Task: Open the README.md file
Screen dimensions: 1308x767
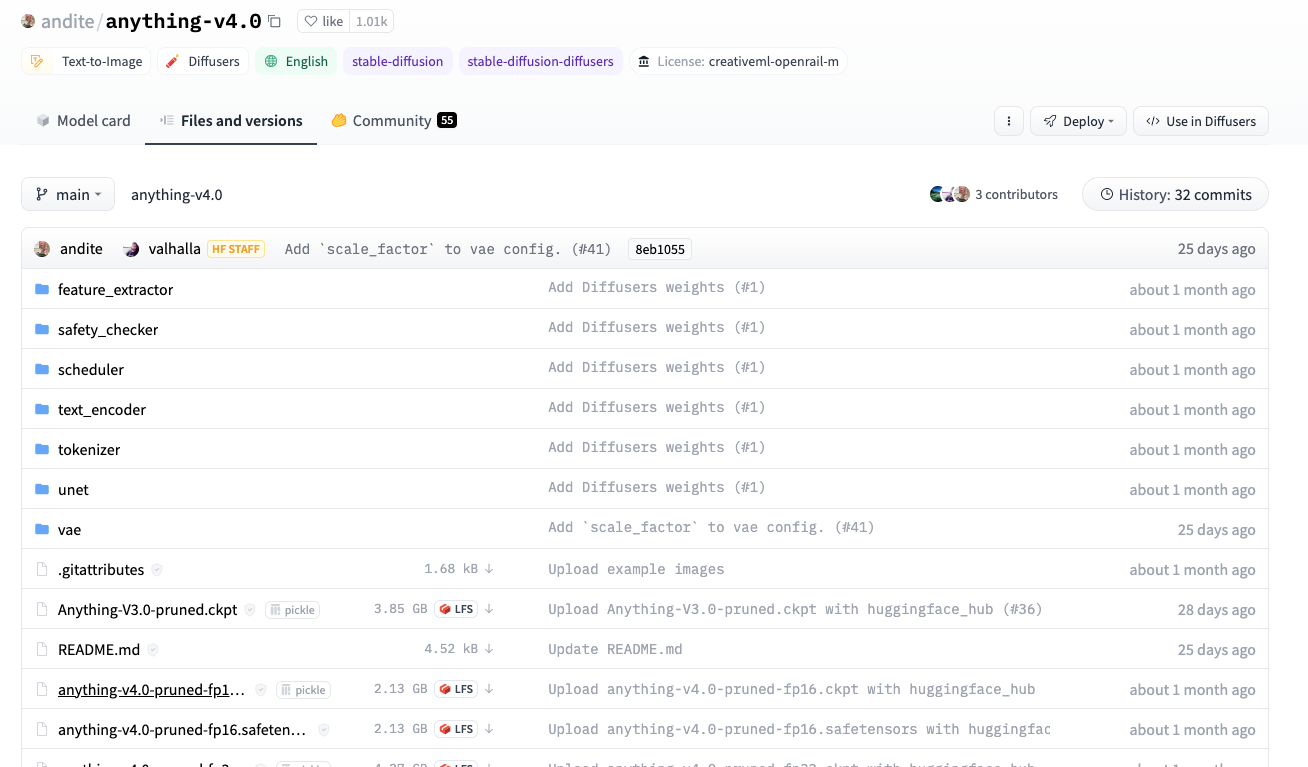Action: pos(99,649)
